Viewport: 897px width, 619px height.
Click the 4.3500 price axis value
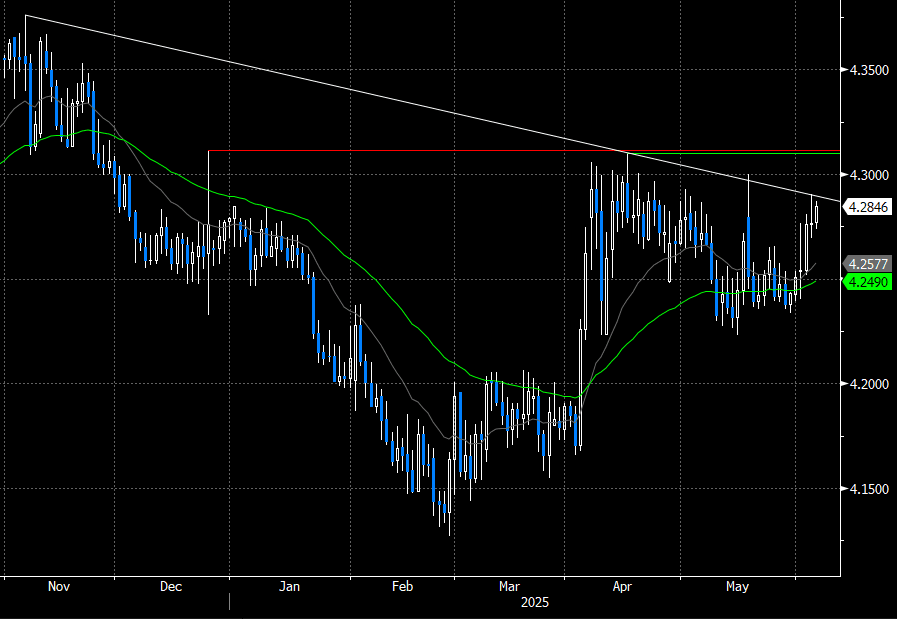coord(870,70)
